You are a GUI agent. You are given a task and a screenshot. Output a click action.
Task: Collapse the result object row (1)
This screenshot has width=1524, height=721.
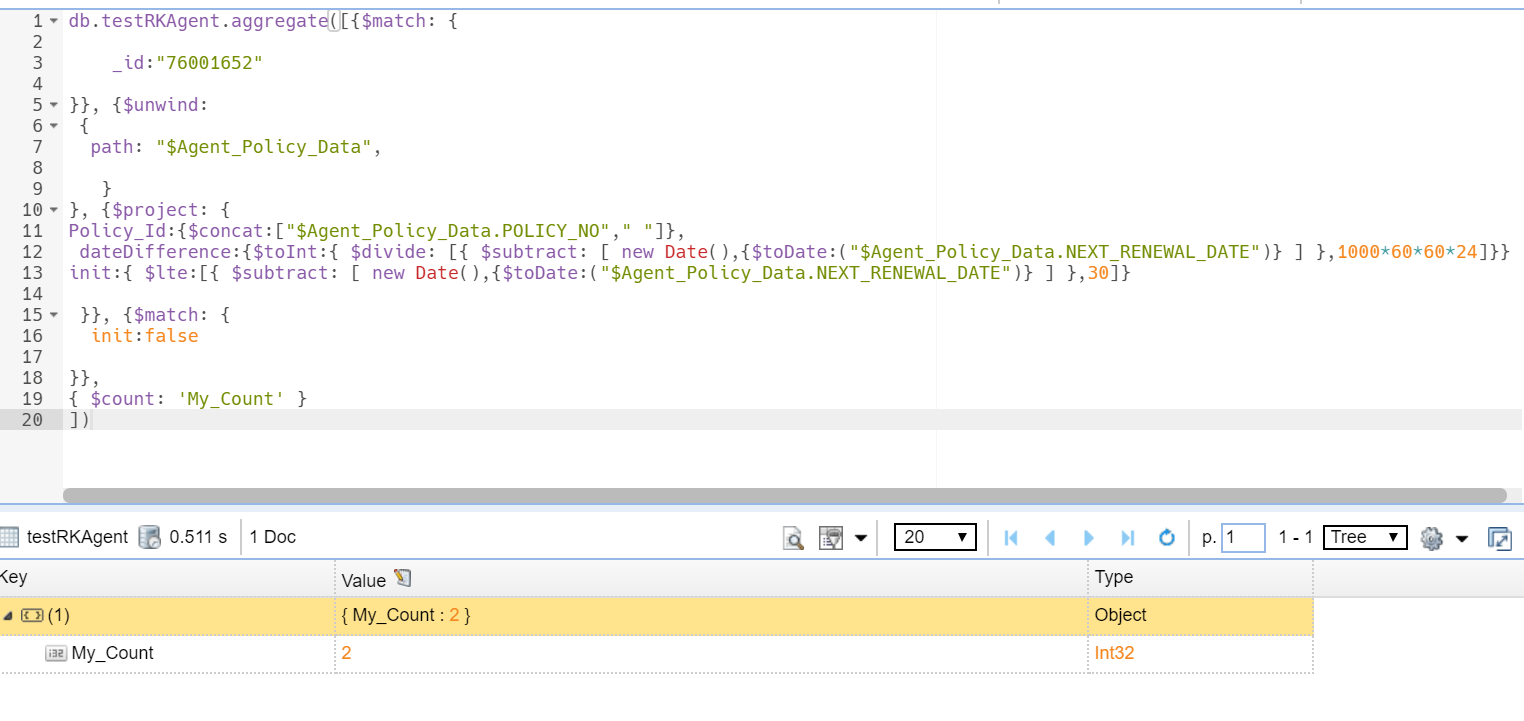pos(10,615)
